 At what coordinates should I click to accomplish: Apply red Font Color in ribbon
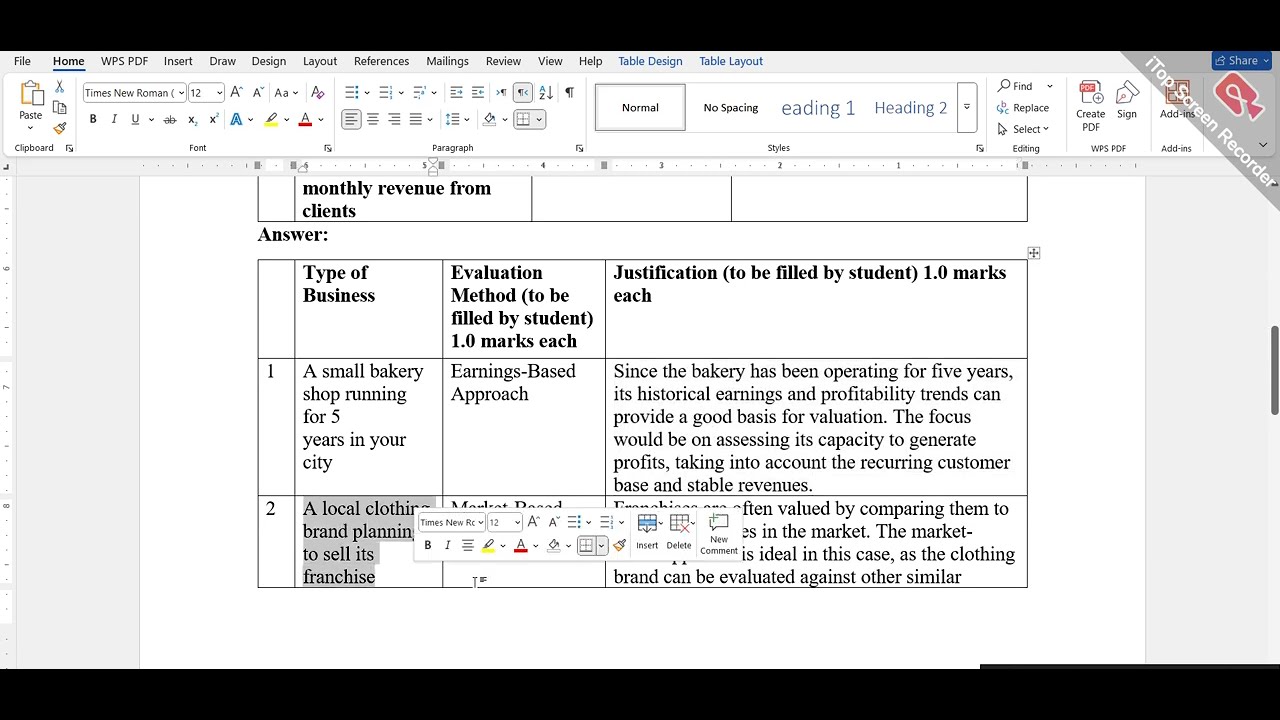305,120
